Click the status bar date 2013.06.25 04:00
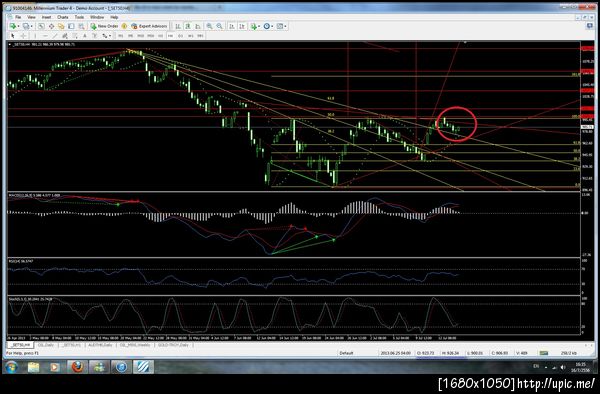Viewport: 600px width, 394px height. tap(396, 353)
